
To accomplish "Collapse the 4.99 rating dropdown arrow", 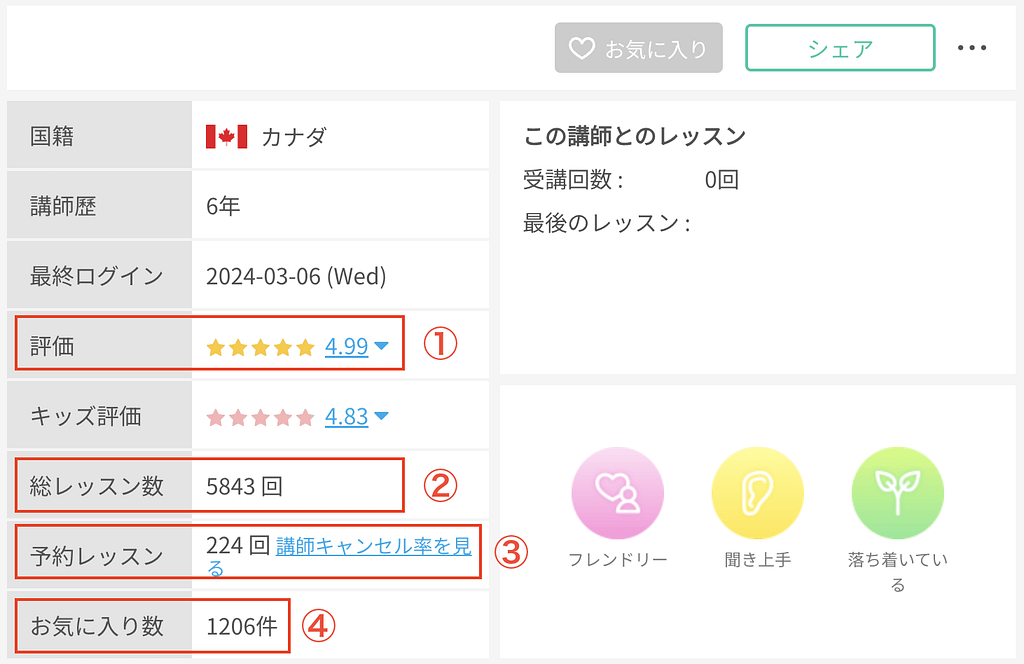I will [383, 347].
